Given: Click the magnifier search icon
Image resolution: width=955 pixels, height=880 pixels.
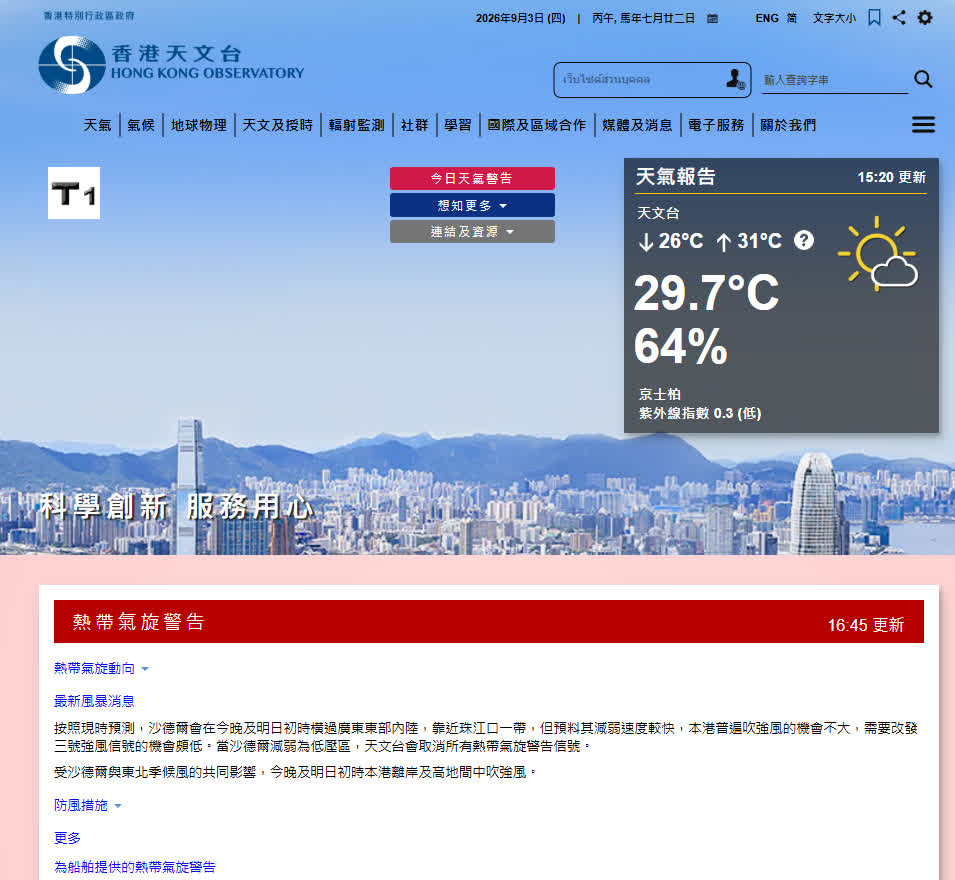Looking at the screenshot, I should (923, 79).
